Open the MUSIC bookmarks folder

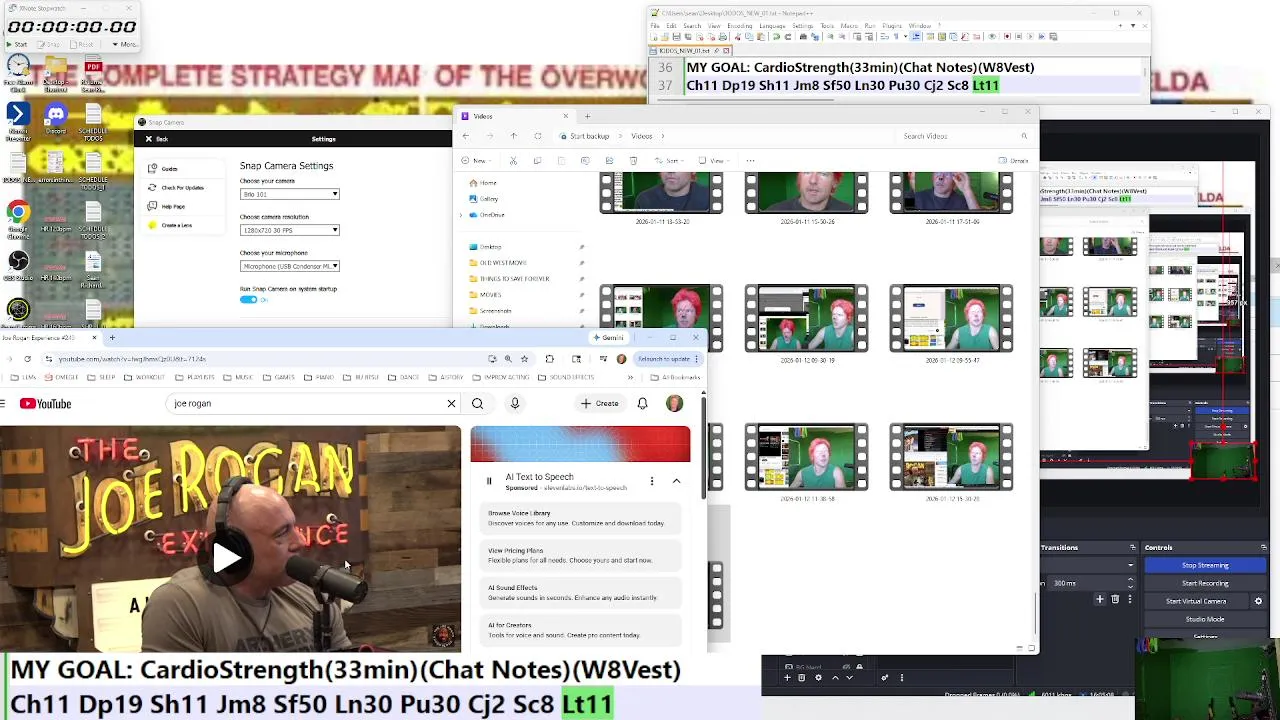pyautogui.click(x=238, y=378)
